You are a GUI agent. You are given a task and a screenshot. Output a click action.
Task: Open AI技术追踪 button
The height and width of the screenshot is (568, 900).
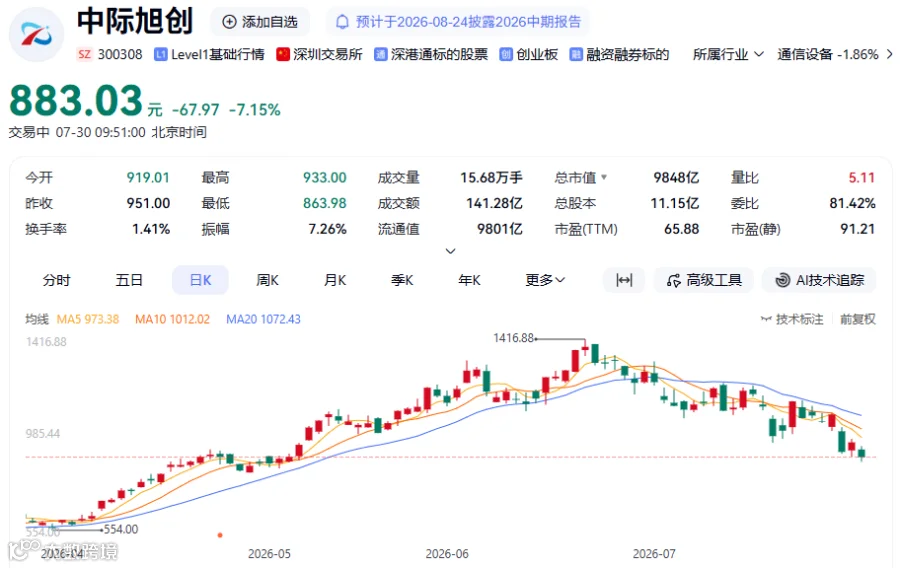(819, 280)
